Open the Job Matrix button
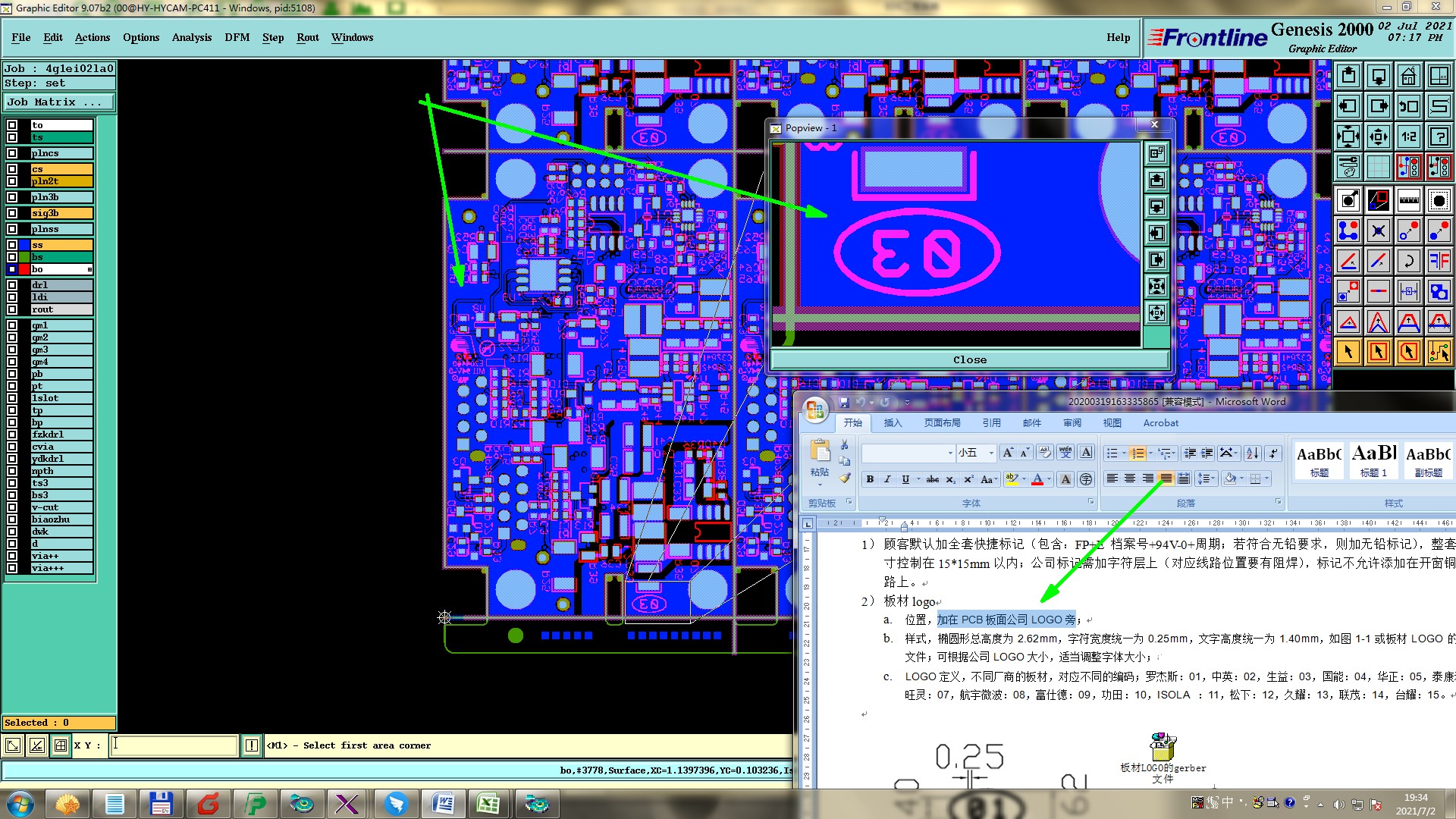Image resolution: width=1456 pixels, height=819 pixels. [x=59, y=102]
